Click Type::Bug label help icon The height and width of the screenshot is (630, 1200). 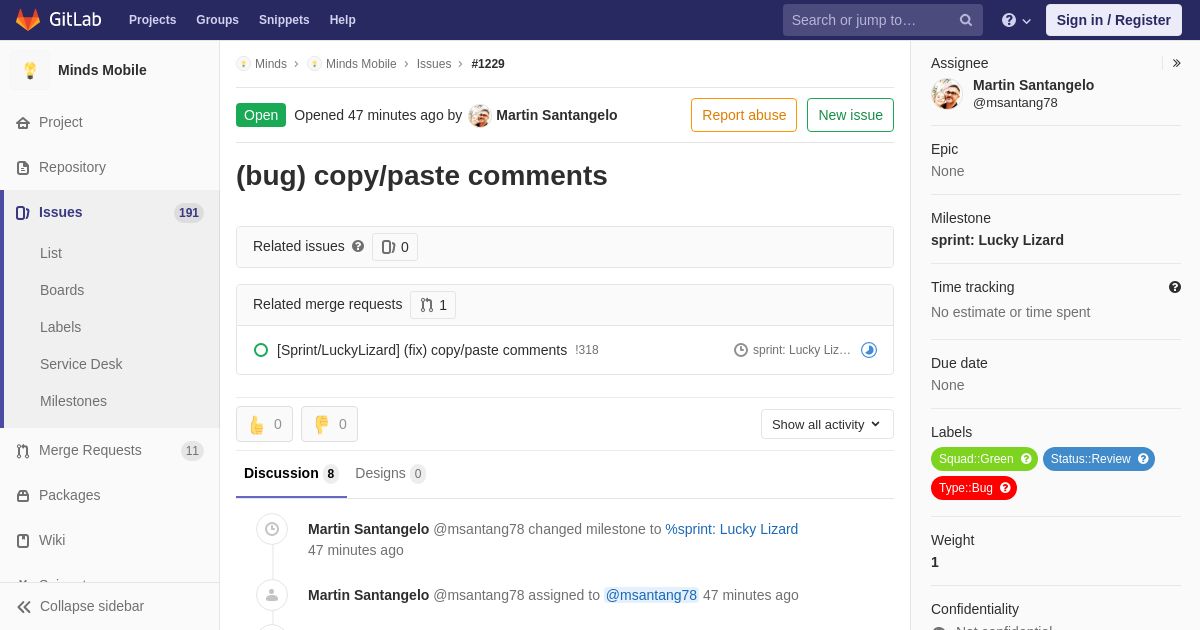coord(1005,488)
